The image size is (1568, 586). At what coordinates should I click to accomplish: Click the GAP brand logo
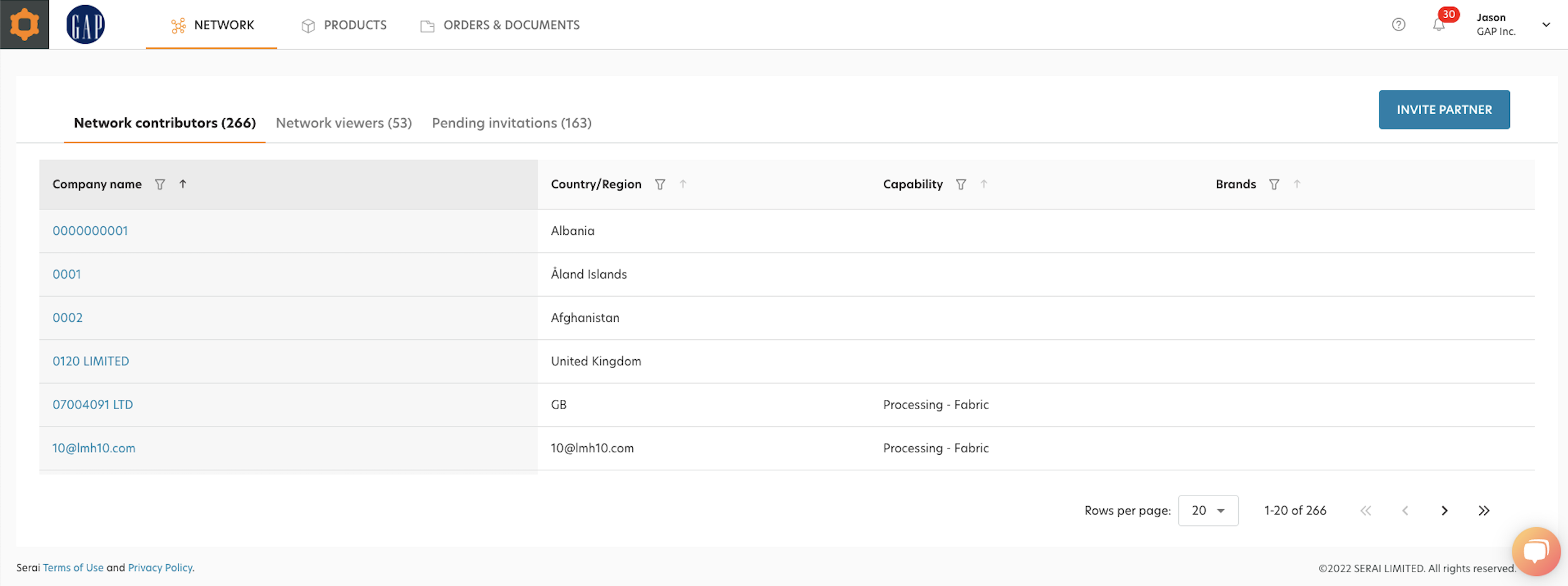(x=86, y=24)
